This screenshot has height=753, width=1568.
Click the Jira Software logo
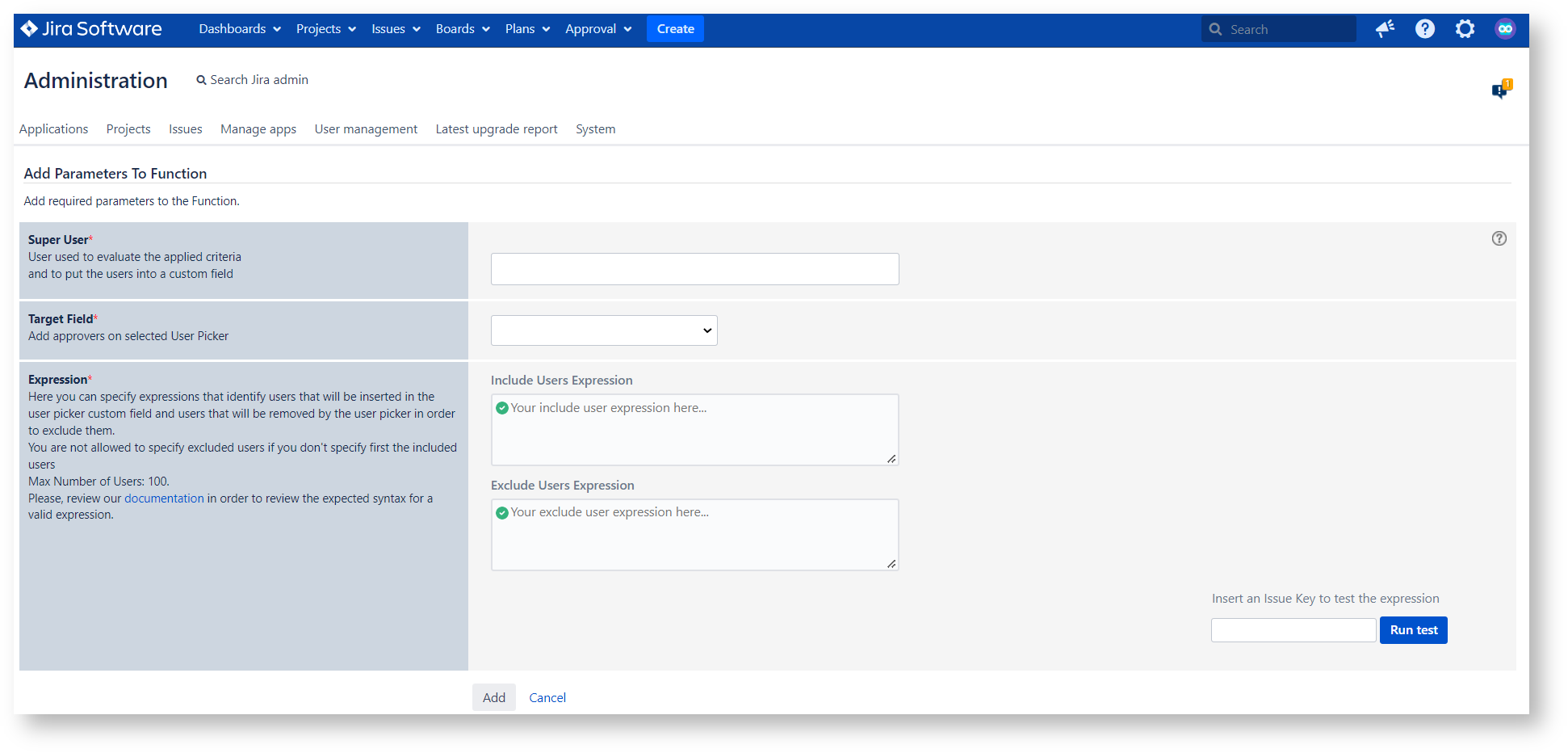[91, 29]
